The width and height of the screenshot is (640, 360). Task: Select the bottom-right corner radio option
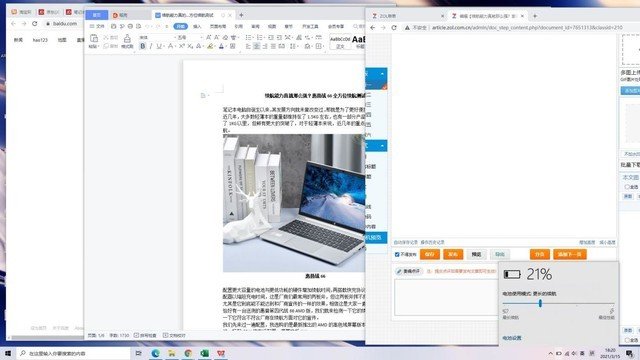627,340
